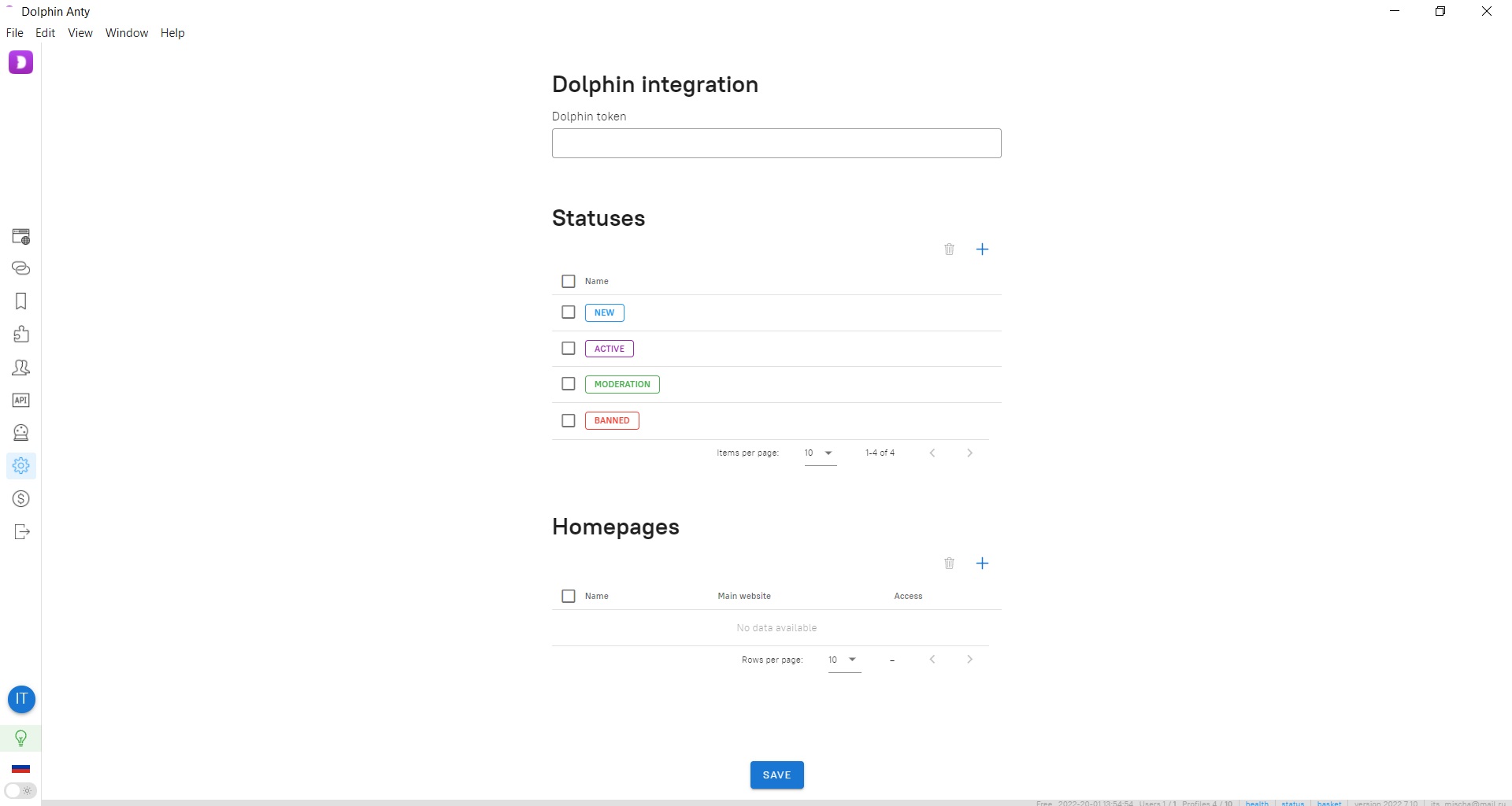Image resolution: width=1512 pixels, height=806 pixels.
Task: Open the Help menu
Action: pos(172,33)
